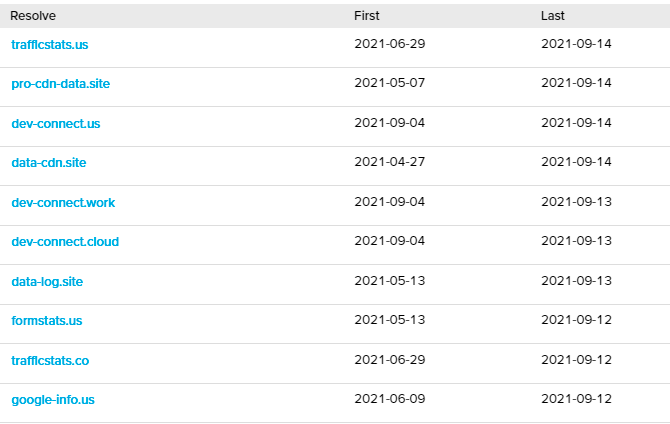Screen dimensions: 670x424
Task: Open dev-connect.us resolve entry
Action: click(x=55, y=124)
